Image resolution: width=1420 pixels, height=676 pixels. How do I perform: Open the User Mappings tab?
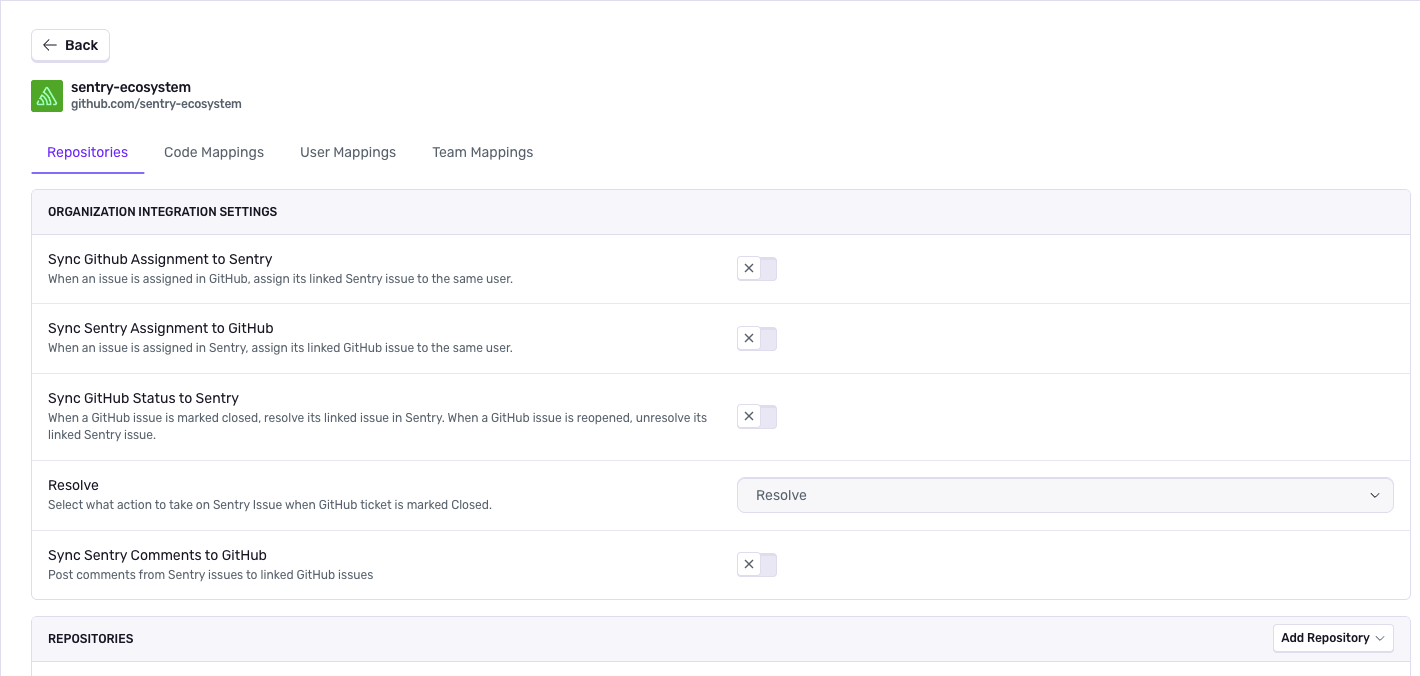(x=348, y=152)
